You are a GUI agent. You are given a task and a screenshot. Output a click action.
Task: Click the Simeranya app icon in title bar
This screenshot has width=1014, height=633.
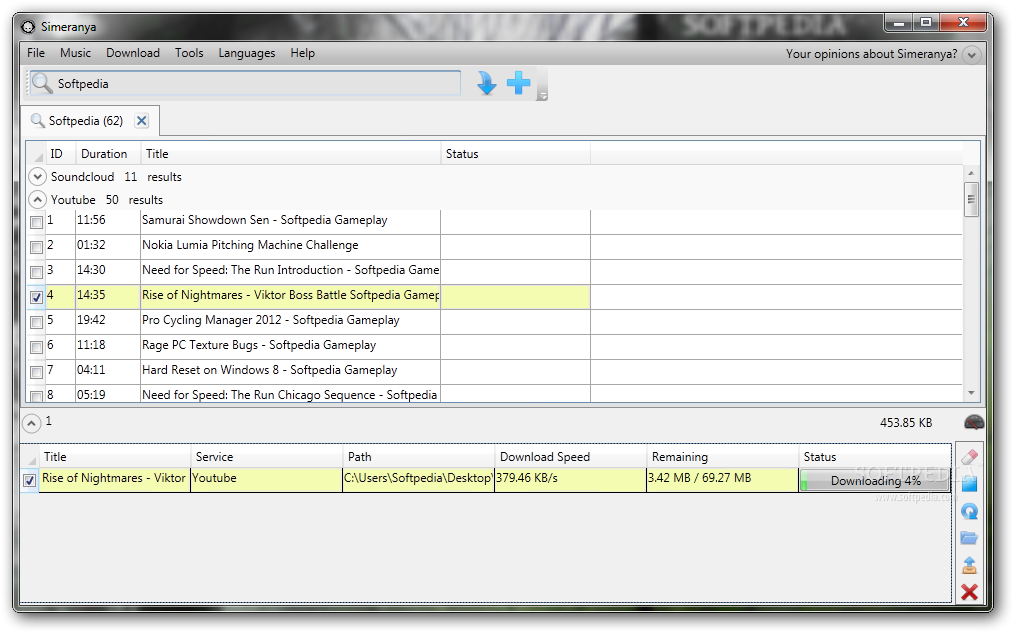point(28,27)
